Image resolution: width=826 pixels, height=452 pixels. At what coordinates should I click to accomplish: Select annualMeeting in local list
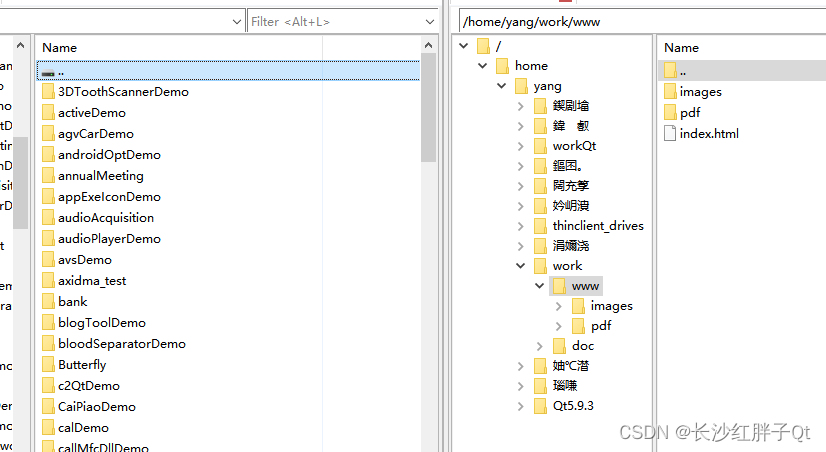pos(101,176)
